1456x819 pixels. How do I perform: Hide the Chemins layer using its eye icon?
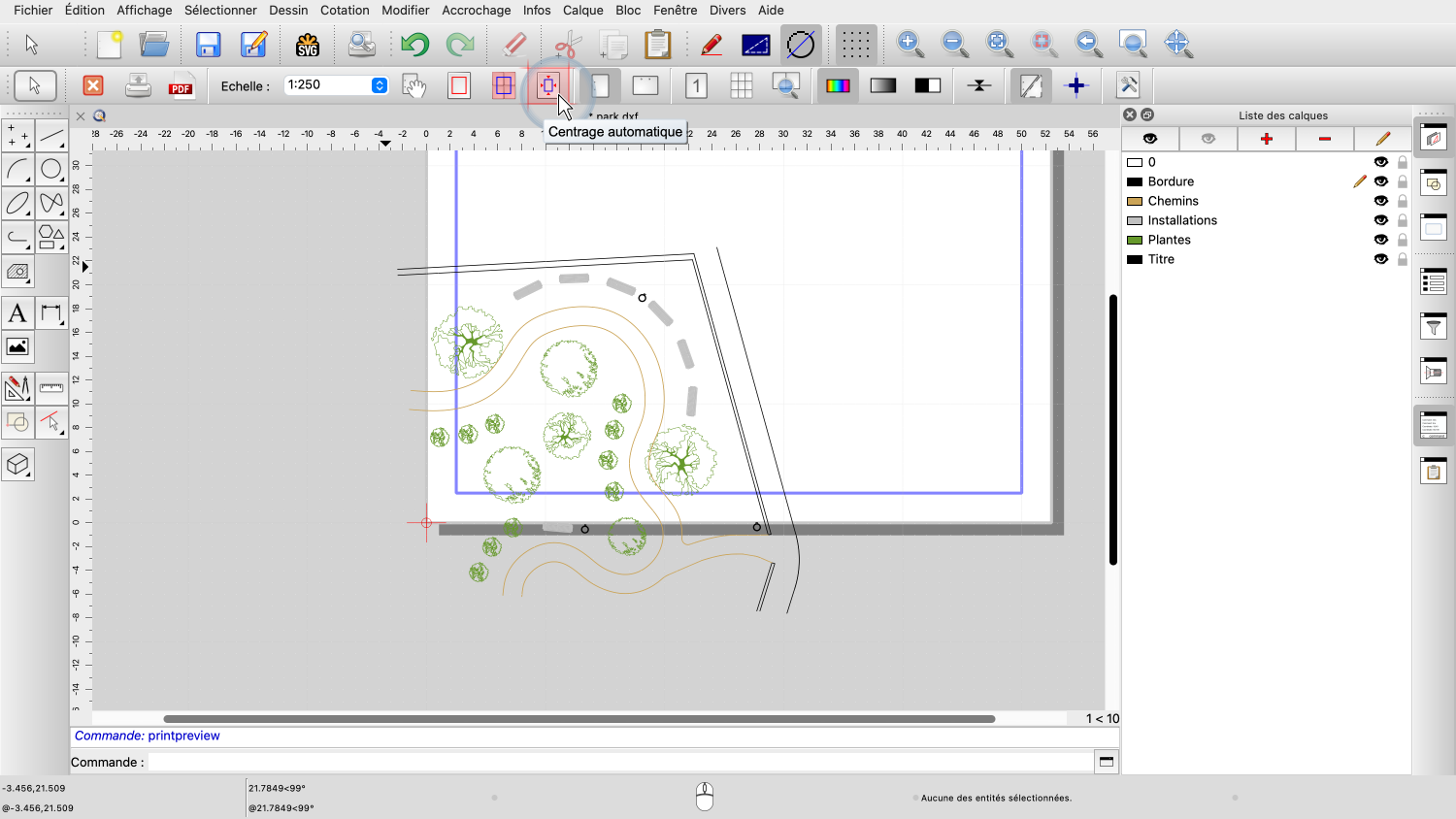(1380, 201)
